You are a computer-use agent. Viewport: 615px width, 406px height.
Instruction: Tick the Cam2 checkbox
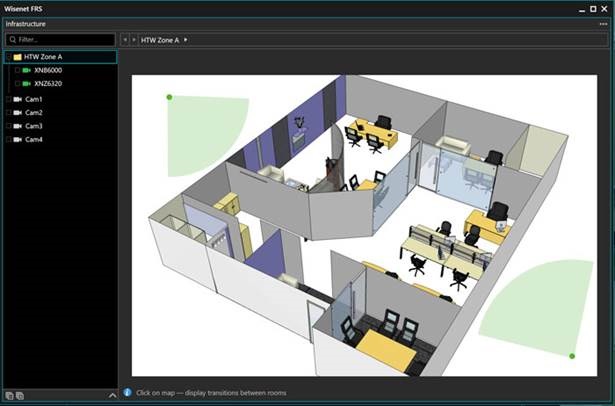coord(8,113)
